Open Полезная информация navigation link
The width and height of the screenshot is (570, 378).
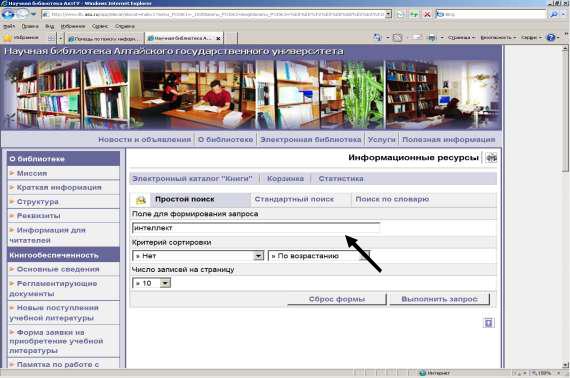pyautogui.click(x=449, y=140)
